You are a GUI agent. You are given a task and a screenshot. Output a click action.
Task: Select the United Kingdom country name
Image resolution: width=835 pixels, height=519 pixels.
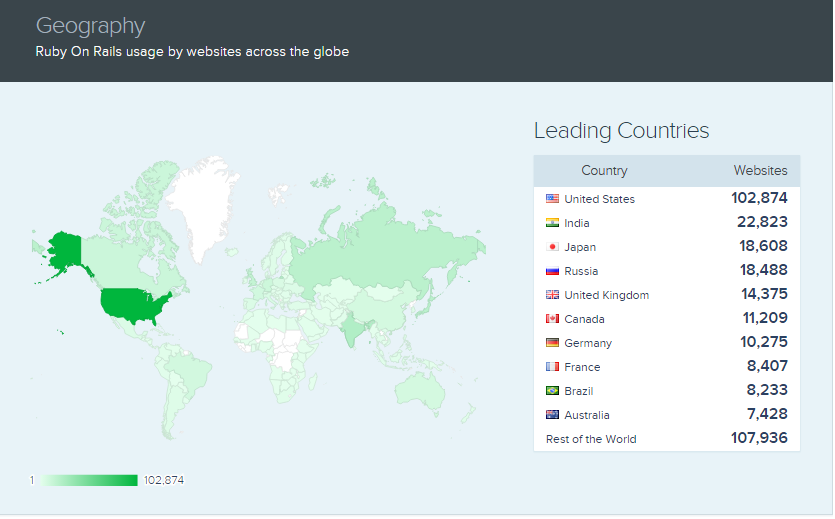[x=607, y=295]
